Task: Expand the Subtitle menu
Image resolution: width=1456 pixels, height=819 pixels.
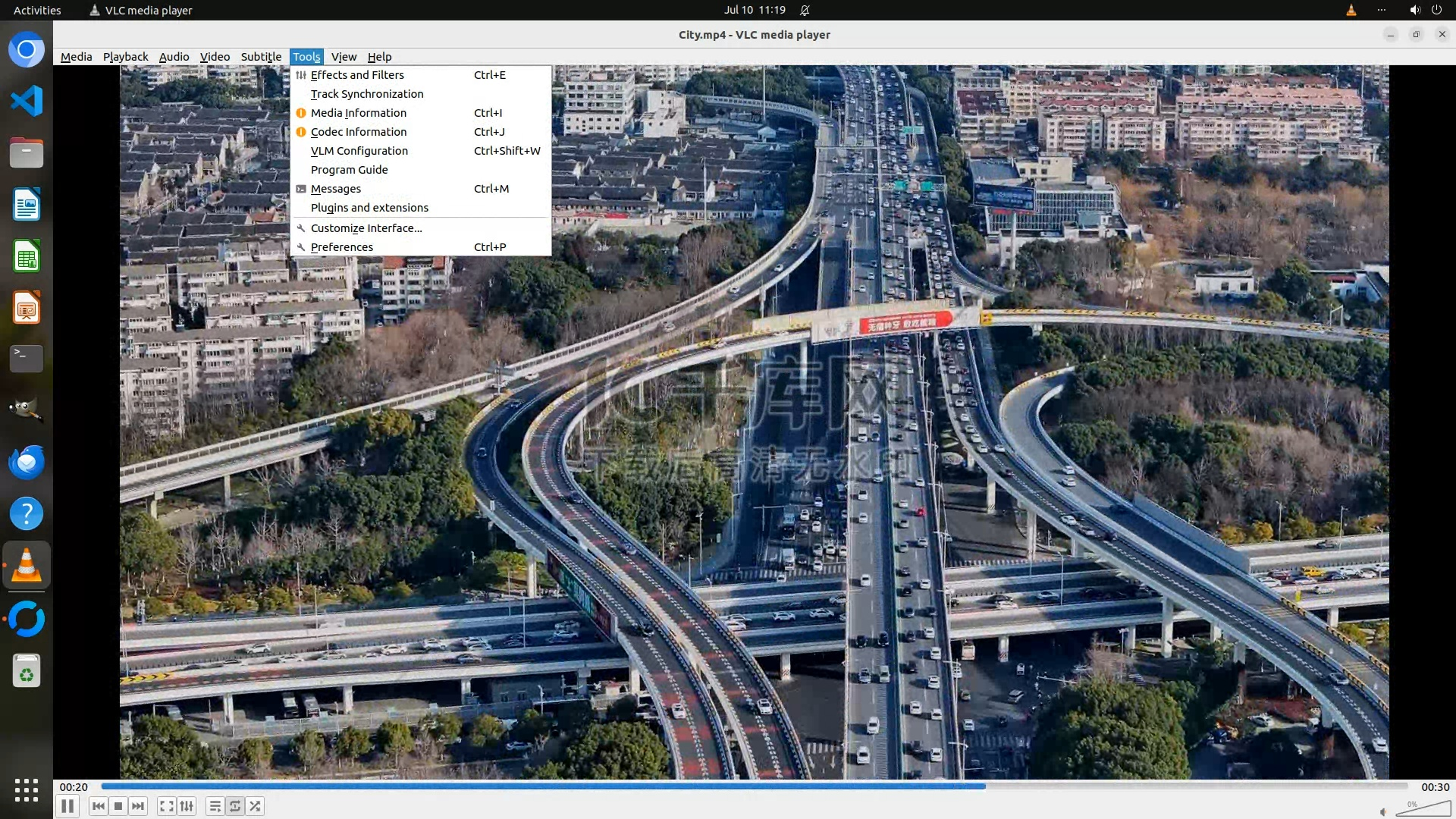Action: [261, 57]
